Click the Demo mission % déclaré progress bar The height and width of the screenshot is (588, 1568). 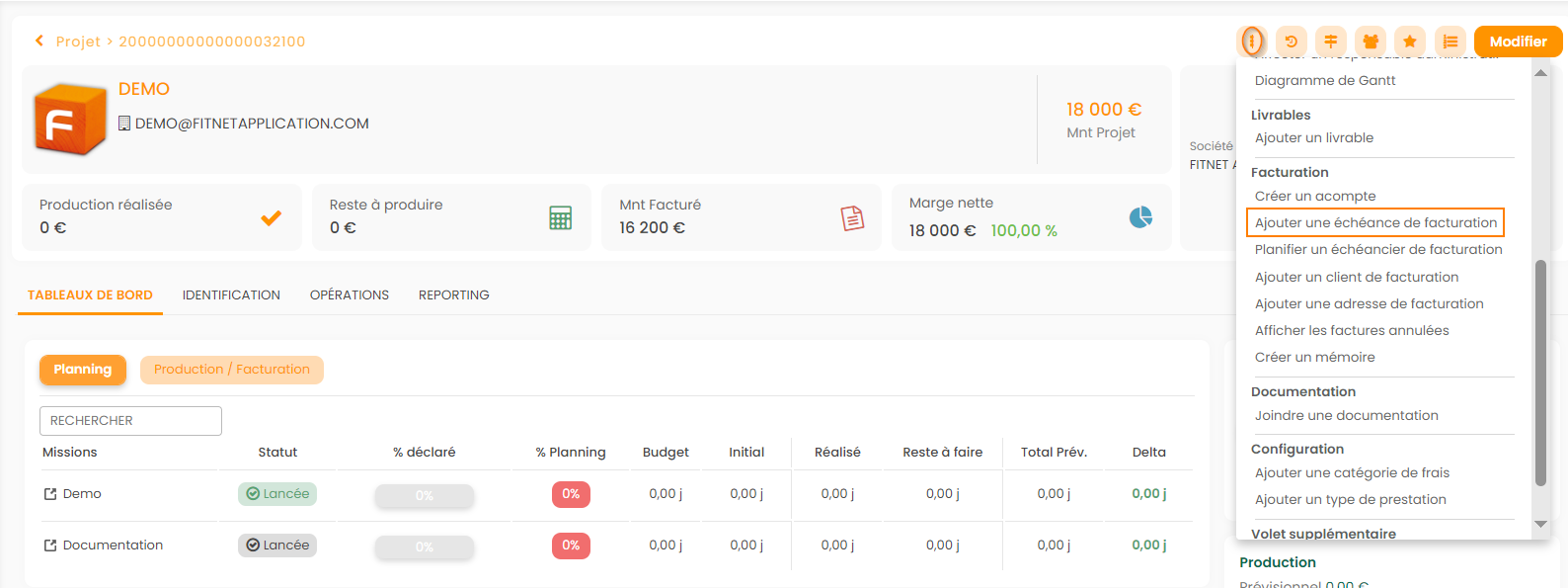[424, 495]
